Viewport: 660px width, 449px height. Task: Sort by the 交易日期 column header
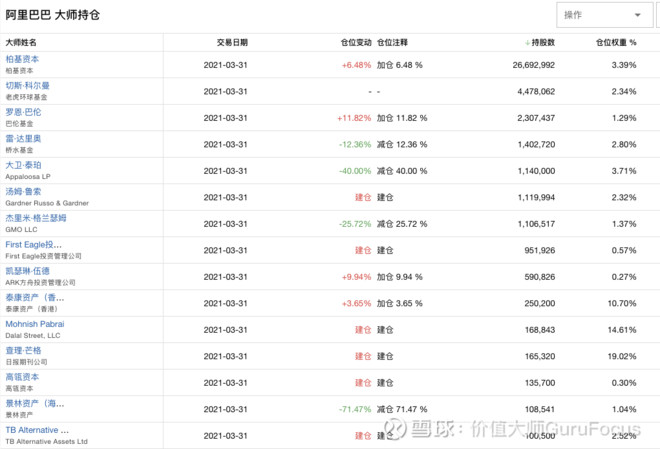pos(232,43)
